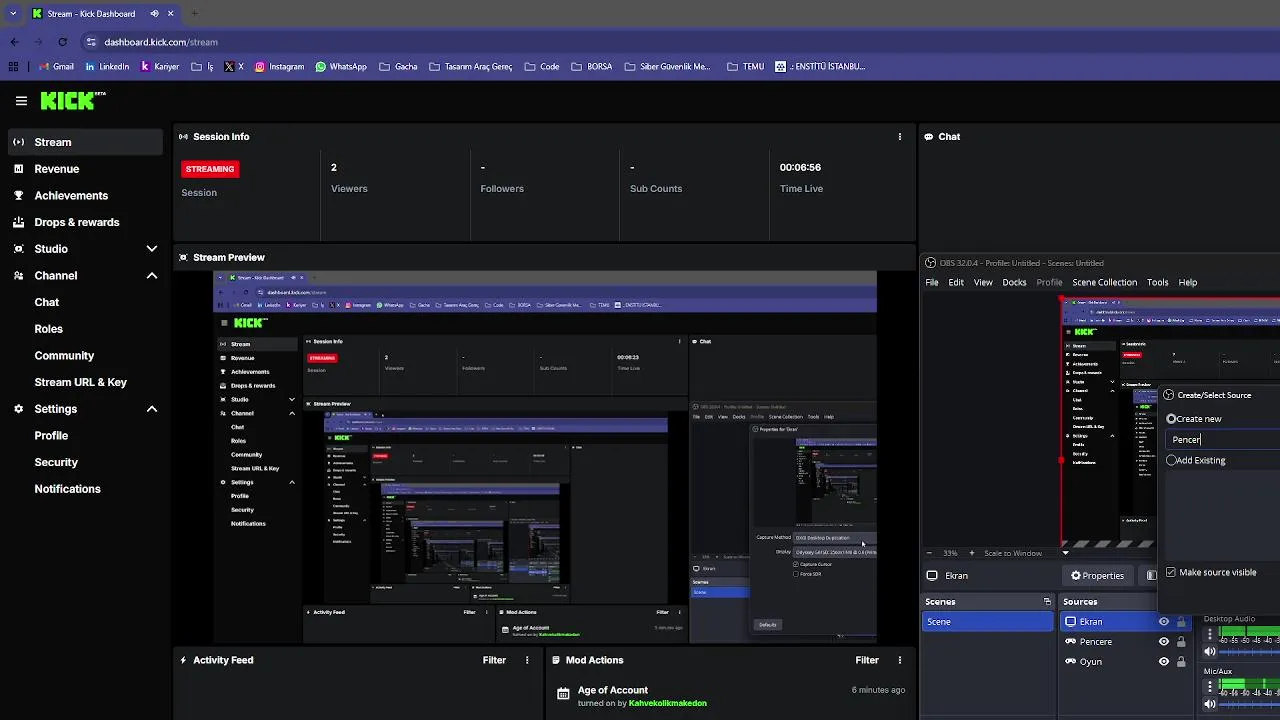Reload the browser page
Image resolution: width=1280 pixels, height=720 pixels.
(x=62, y=42)
